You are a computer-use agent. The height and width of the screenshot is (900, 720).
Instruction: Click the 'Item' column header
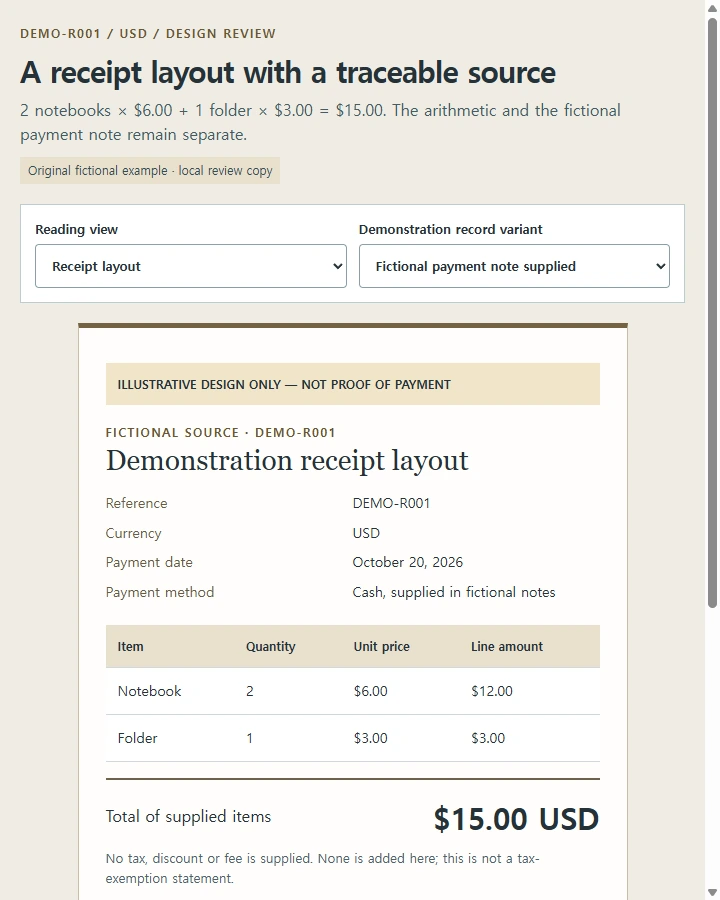tap(130, 646)
